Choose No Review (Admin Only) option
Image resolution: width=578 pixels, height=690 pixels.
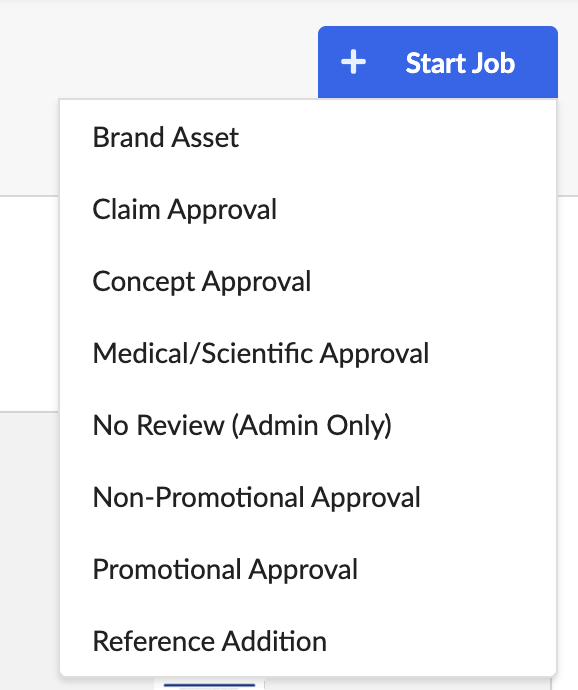coord(308,425)
